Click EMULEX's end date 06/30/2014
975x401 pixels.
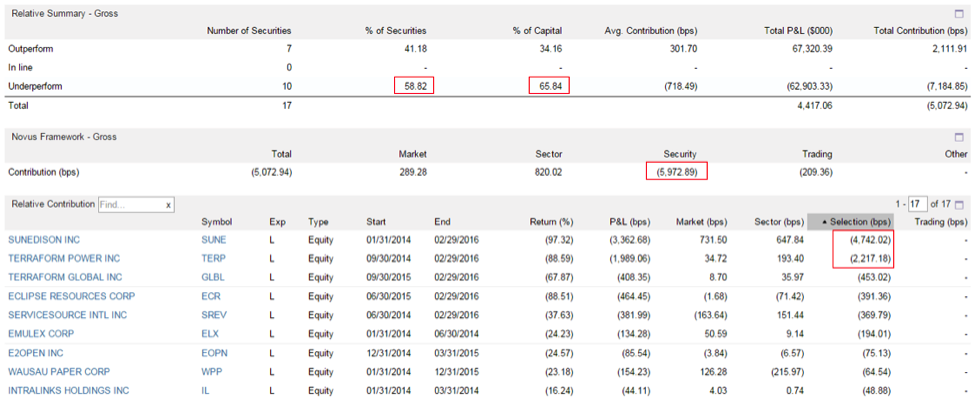456,334
